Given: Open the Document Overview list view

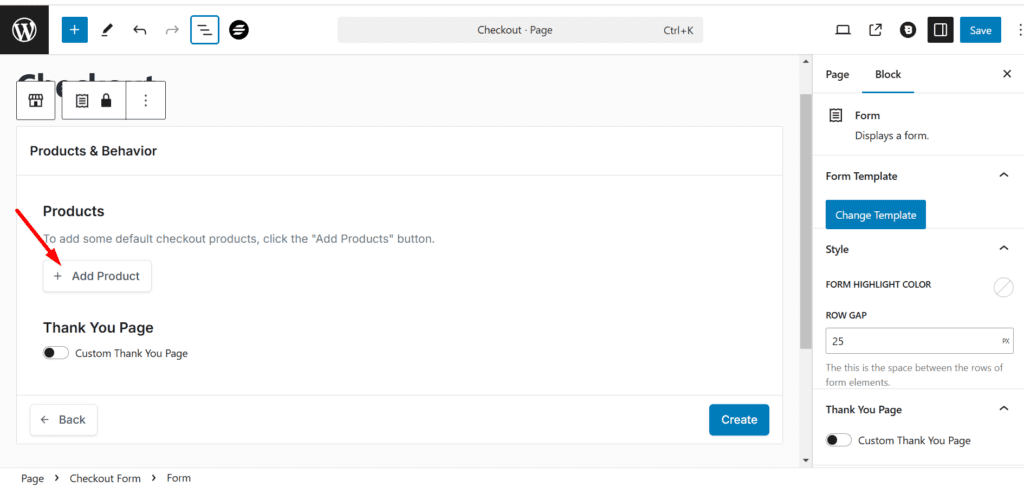Looking at the screenshot, I should coord(204,30).
